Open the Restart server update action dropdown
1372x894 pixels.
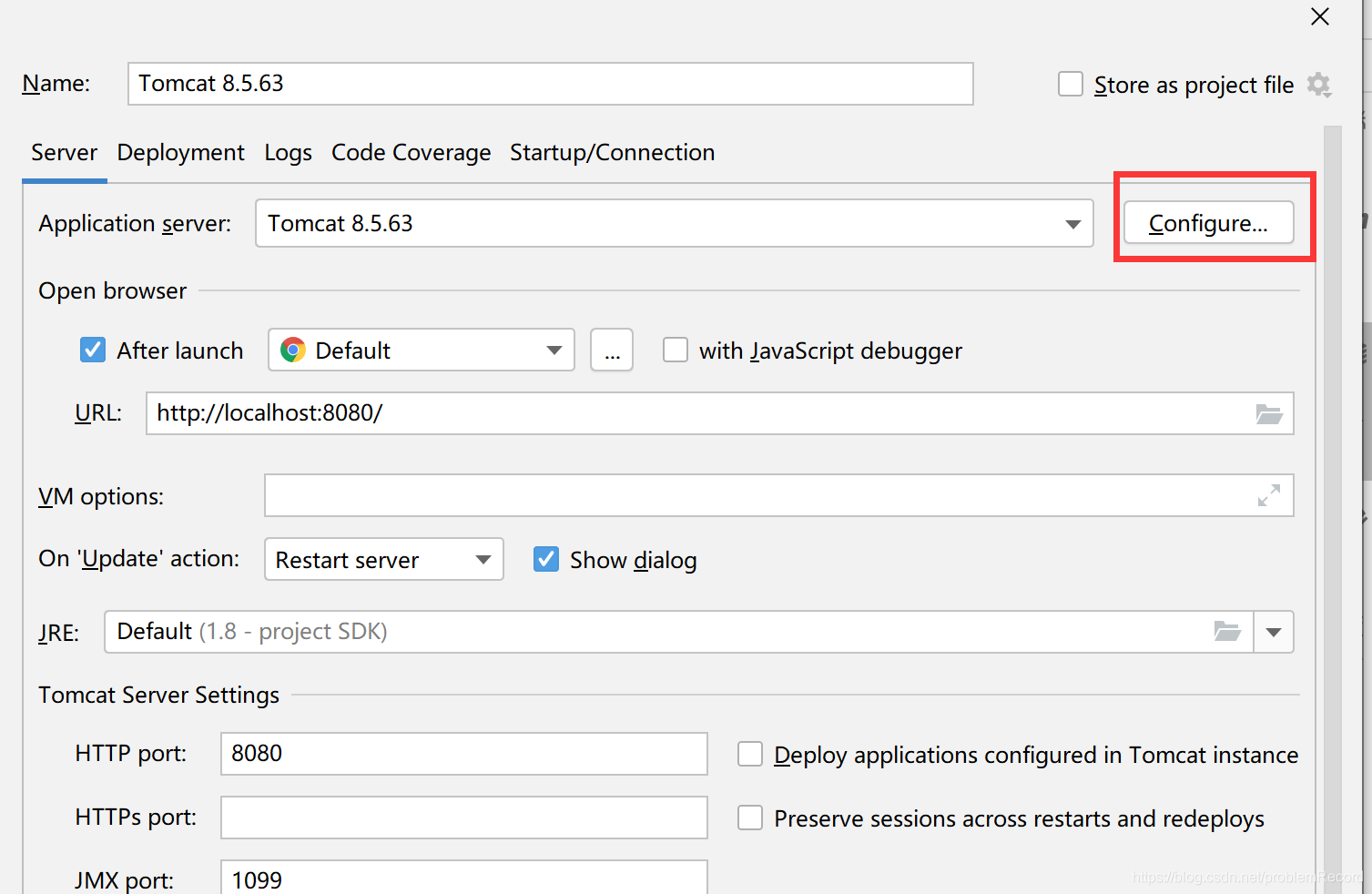[x=384, y=559]
